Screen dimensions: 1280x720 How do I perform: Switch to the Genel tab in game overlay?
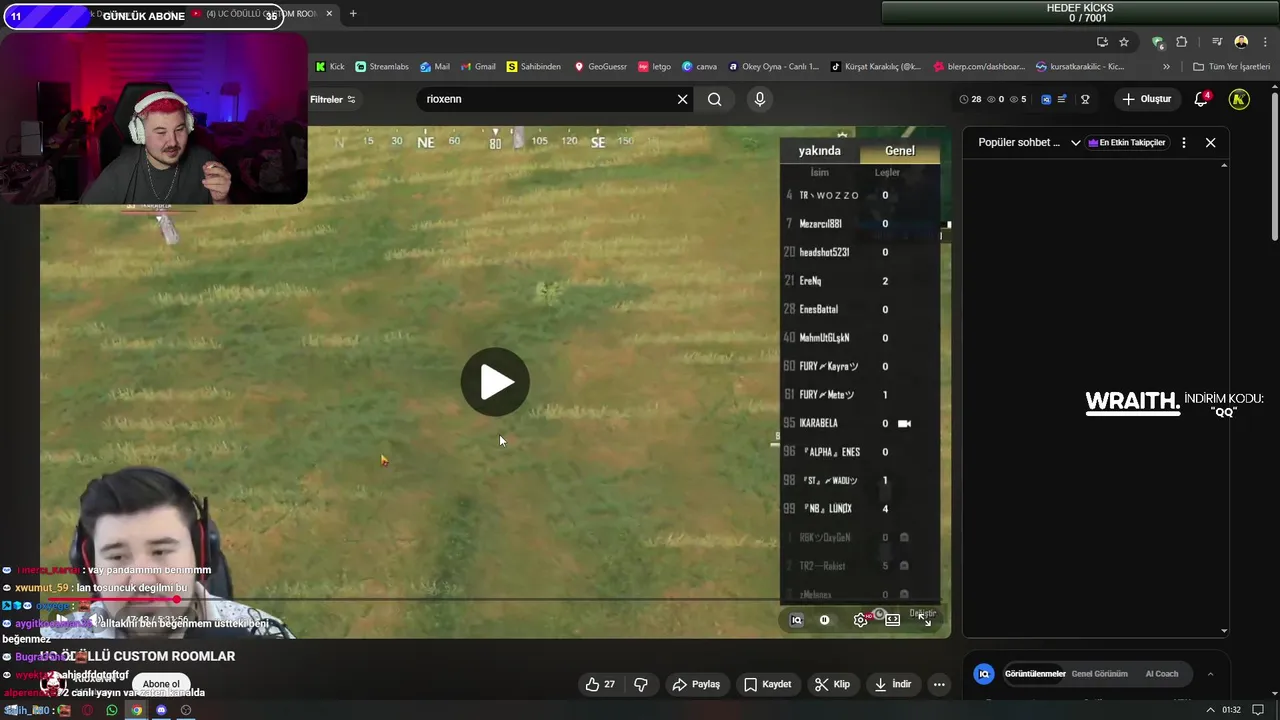point(900,151)
